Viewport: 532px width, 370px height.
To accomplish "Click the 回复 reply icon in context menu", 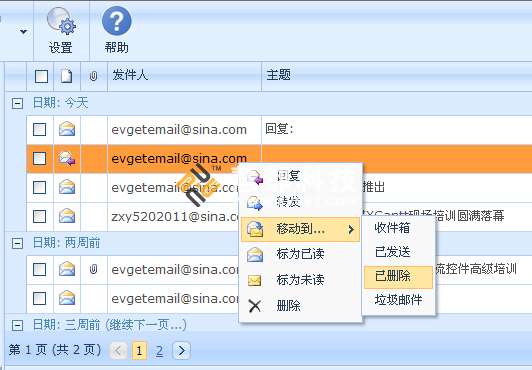I will tap(255, 177).
